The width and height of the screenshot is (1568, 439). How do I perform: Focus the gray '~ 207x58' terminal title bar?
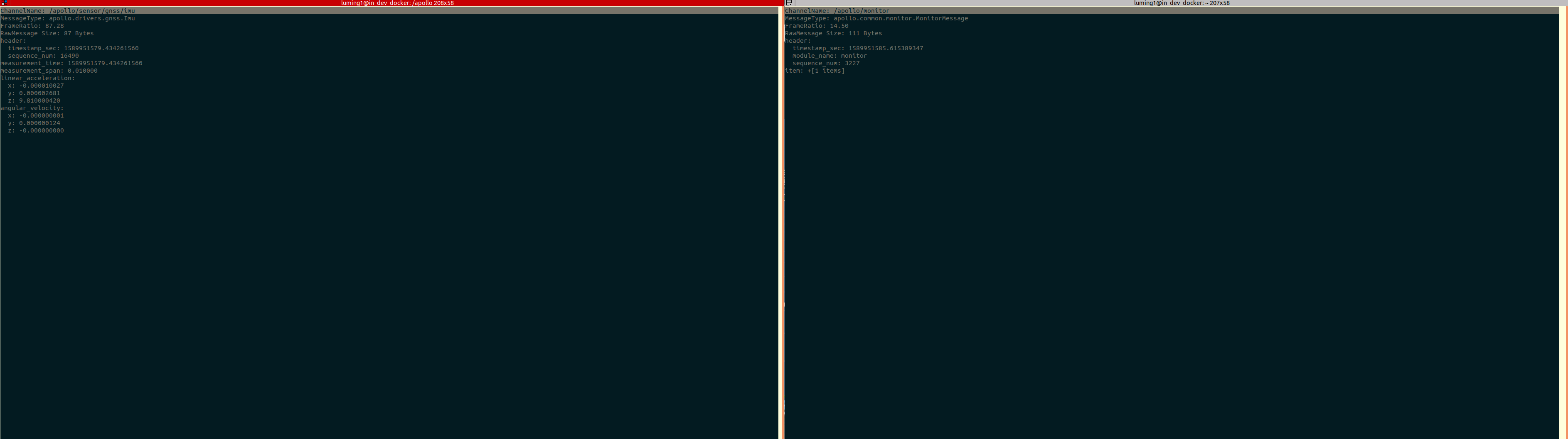click(x=1181, y=3)
